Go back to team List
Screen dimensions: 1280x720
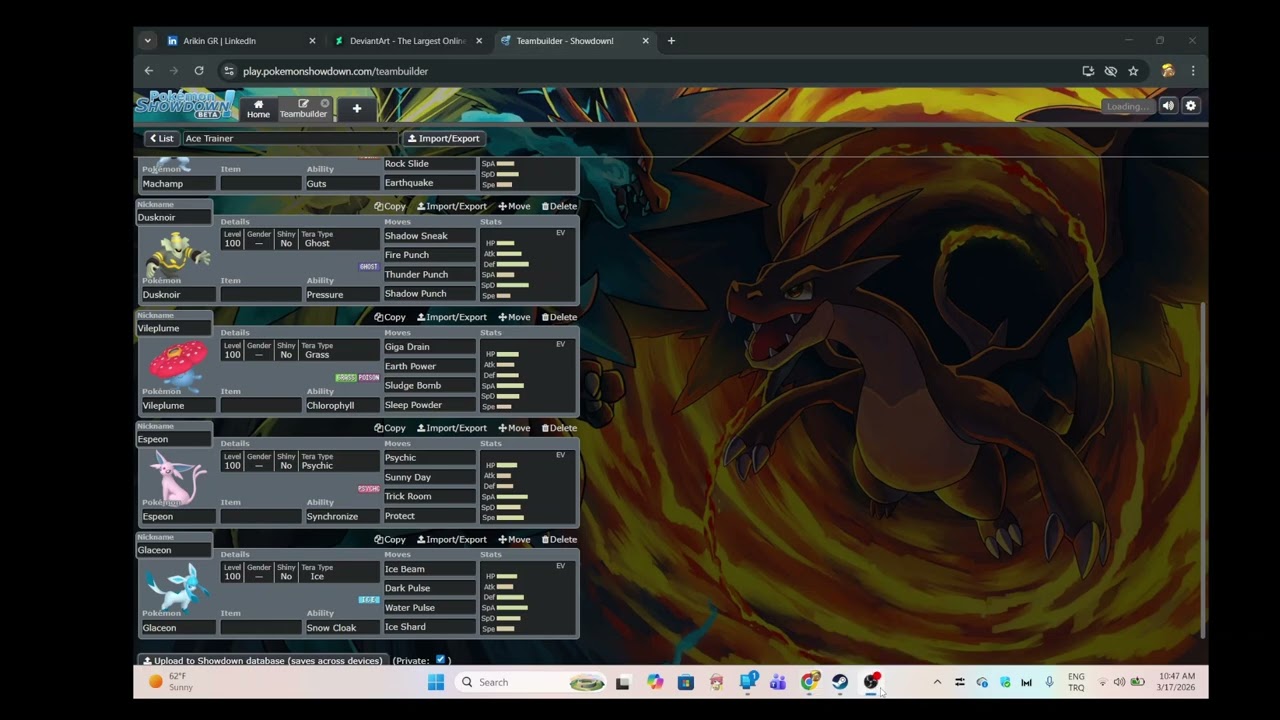tap(161, 138)
